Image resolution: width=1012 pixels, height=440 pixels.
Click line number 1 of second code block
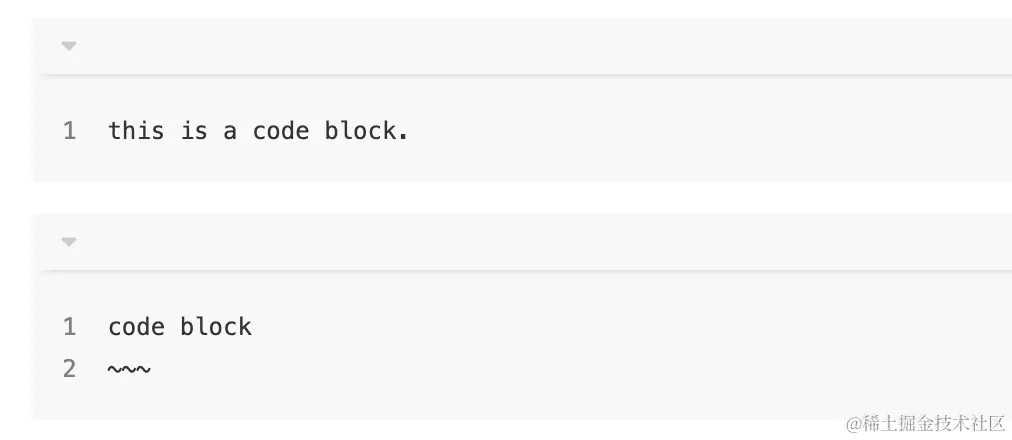pyautogui.click(x=70, y=326)
